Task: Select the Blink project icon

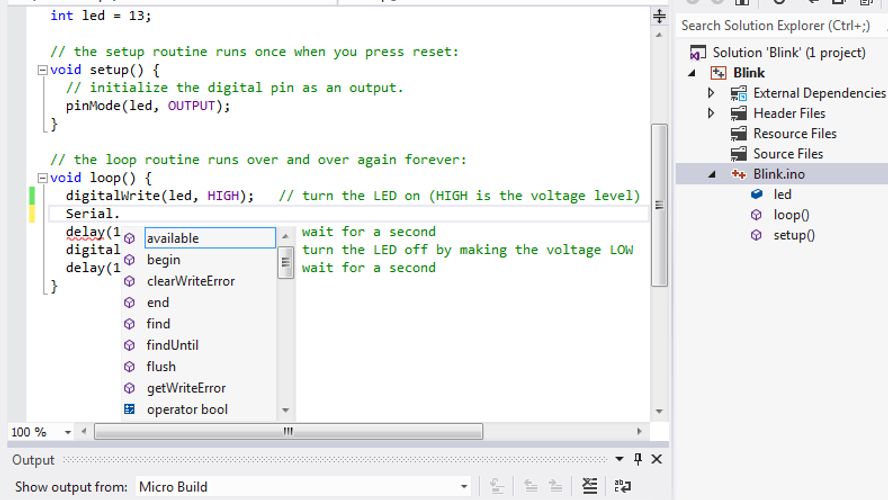Action: [x=718, y=73]
